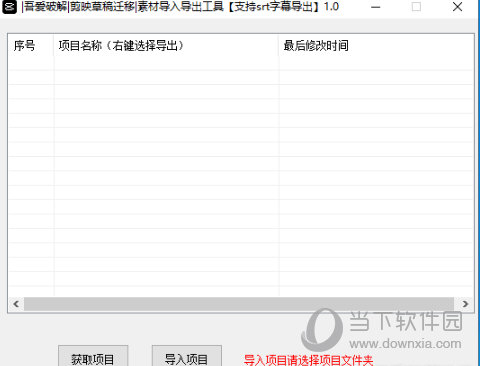Click red hint text 导入项目请选择项目文件夹
Screen dimensions: 480x366
click(x=308, y=360)
